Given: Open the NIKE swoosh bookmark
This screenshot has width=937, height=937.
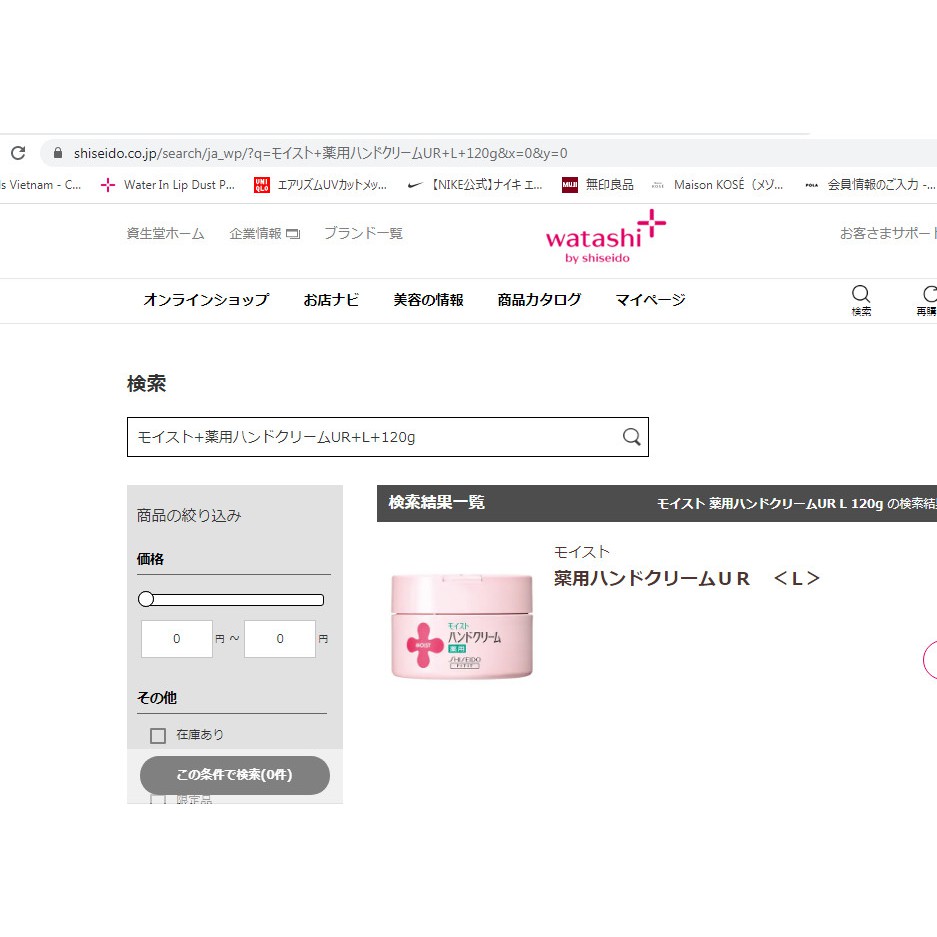Looking at the screenshot, I should click(x=470, y=184).
